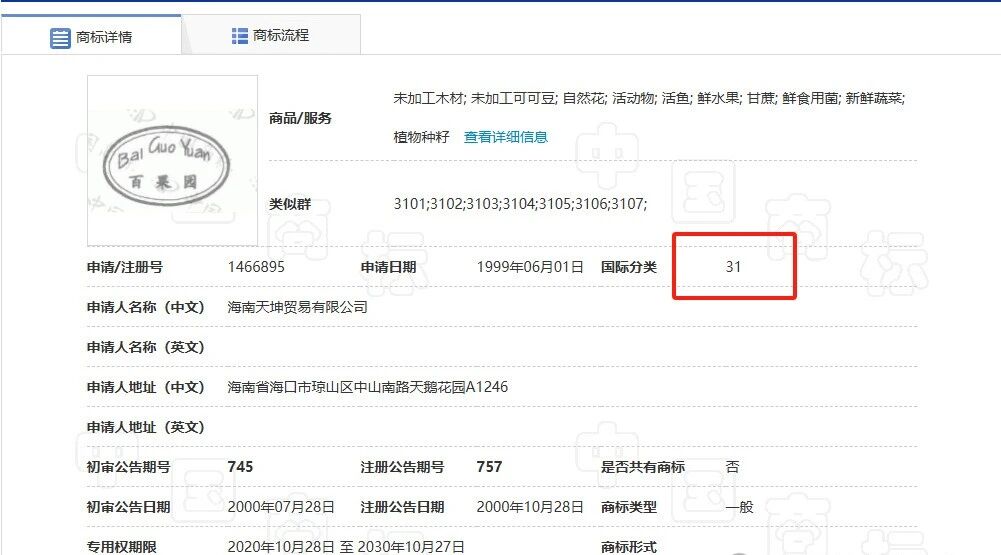This screenshot has width=1001, height=555.
Task: Click the registration announcement date 2000年10月28日
Action: (x=530, y=507)
